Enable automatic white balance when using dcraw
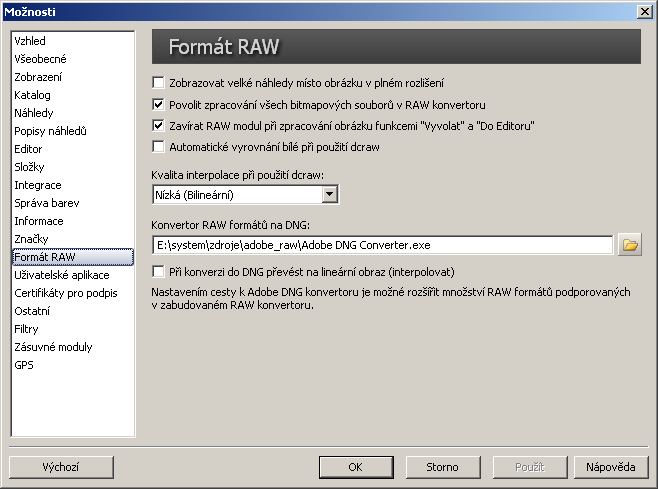 [158, 147]
